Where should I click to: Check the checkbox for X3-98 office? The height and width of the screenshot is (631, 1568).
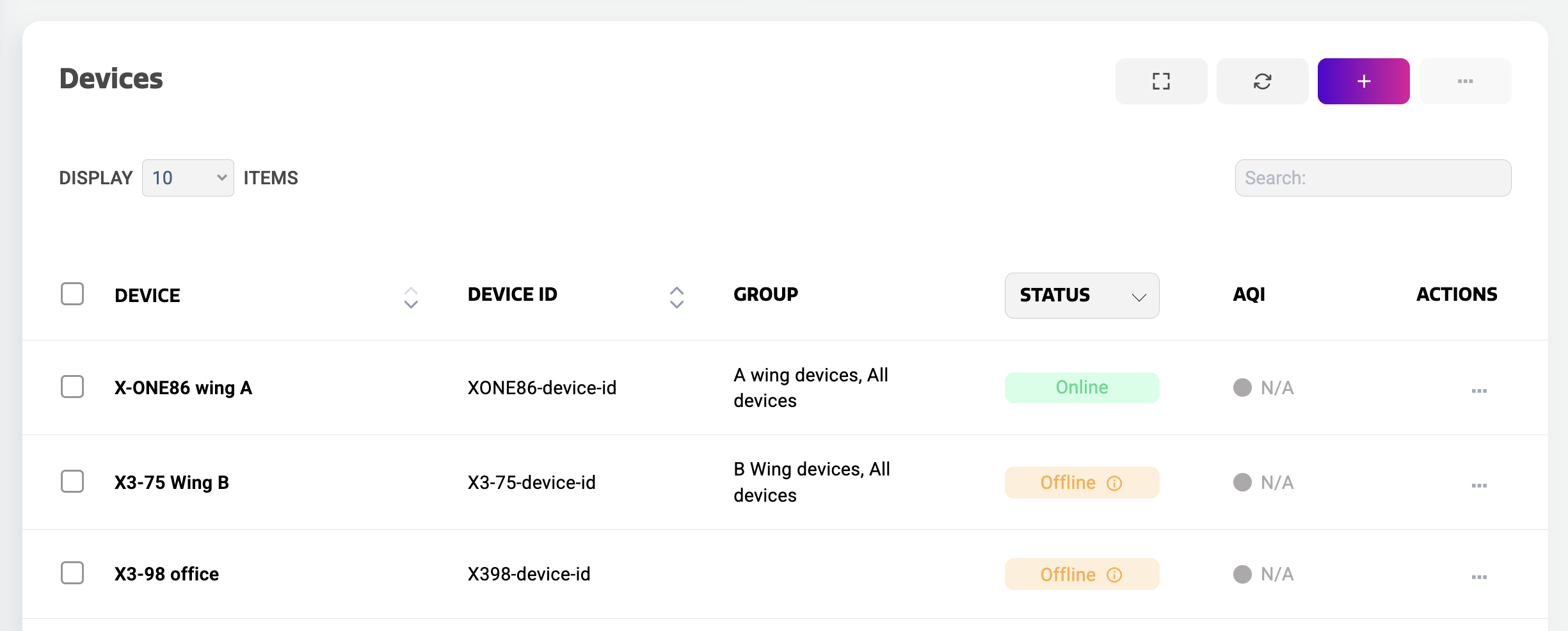pos(72,573)
